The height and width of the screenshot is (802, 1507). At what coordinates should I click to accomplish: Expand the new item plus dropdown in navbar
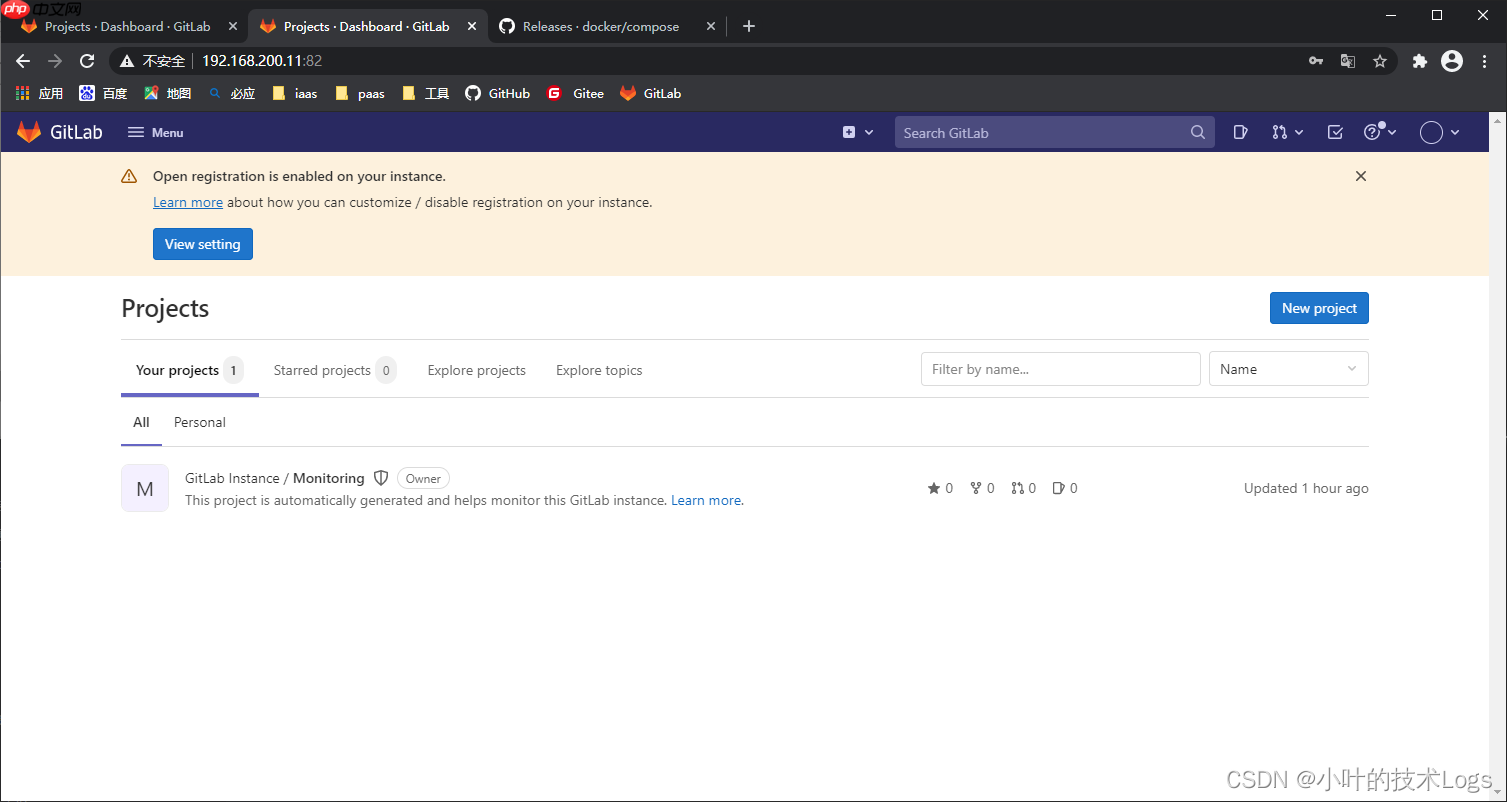pyautogui.click(x=856, y=131)
